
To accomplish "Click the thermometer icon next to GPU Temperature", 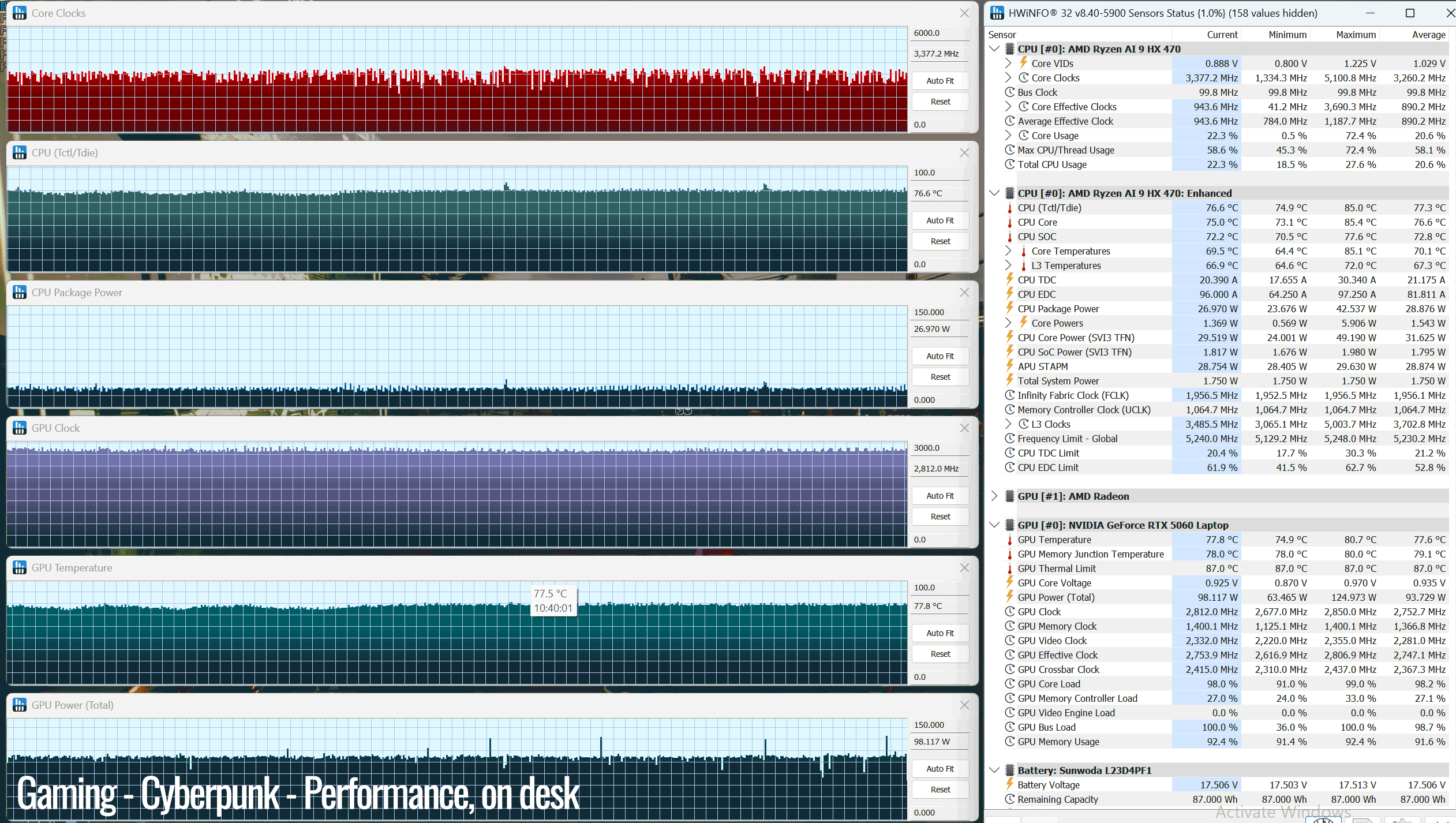I will click(x=1010, y=540).
